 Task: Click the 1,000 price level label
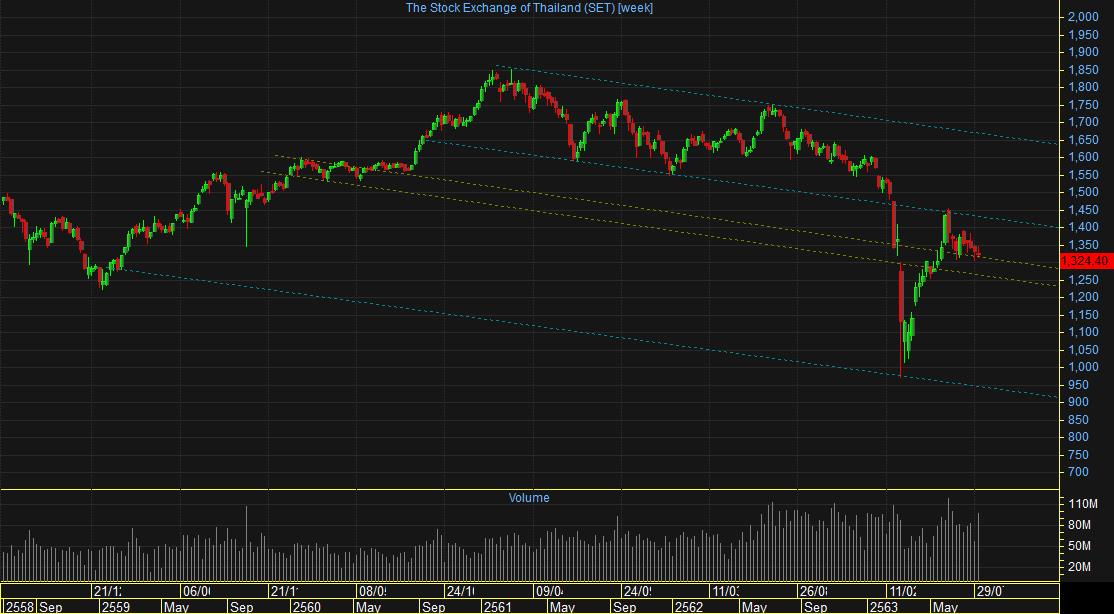(1083, 367)
